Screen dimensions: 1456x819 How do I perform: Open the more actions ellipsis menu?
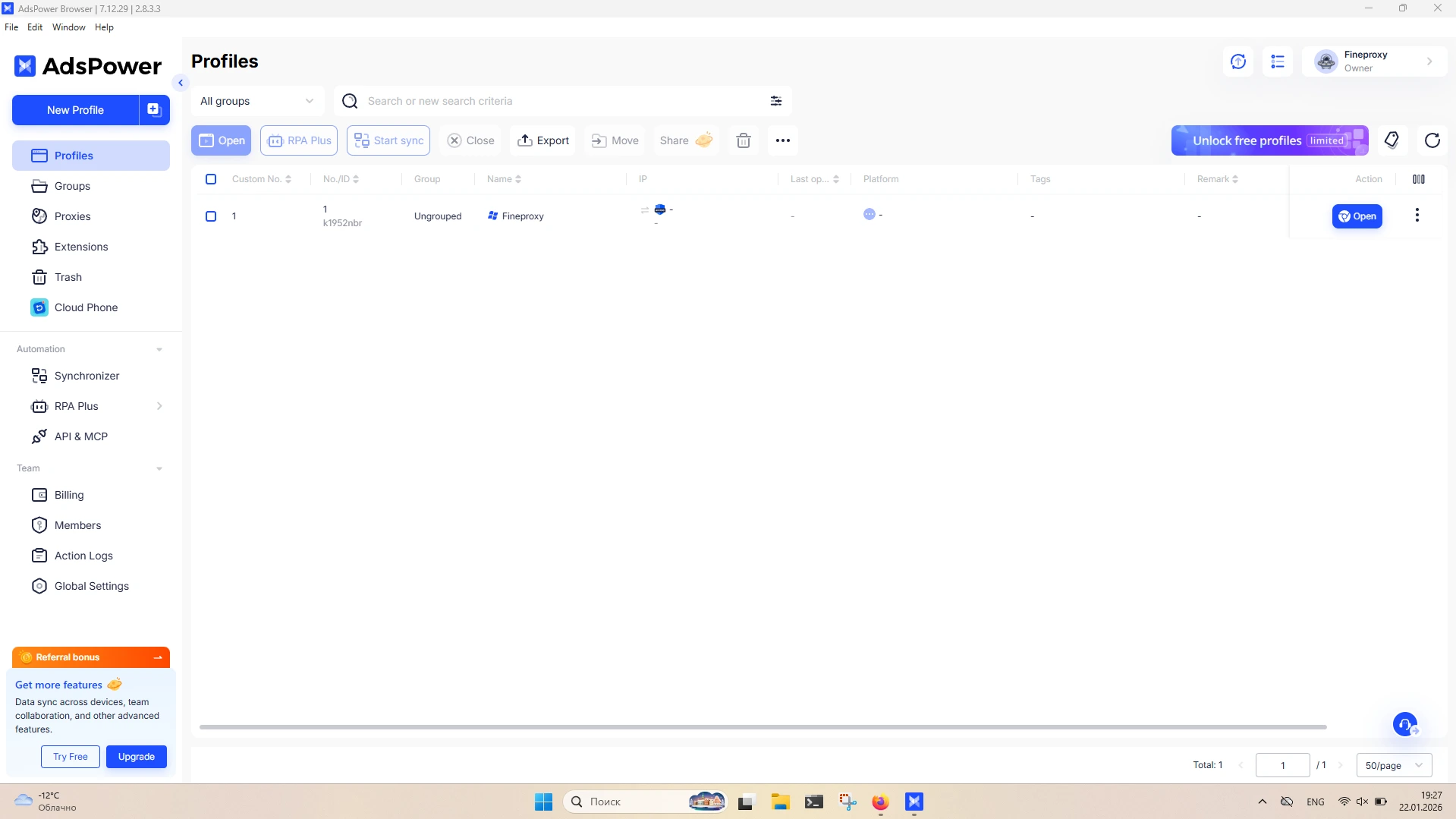click(783, 140)
